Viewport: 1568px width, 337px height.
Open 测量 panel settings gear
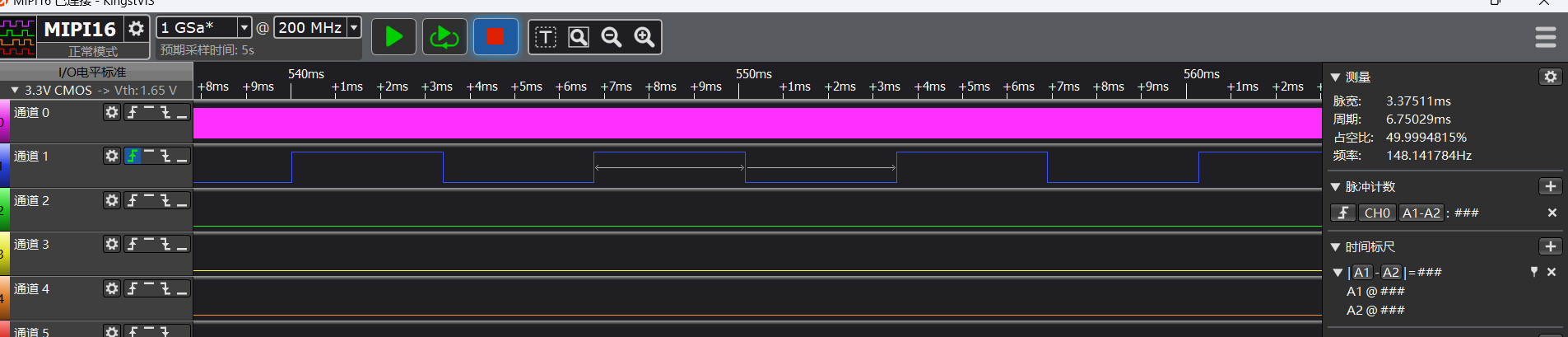[1551, 77]
